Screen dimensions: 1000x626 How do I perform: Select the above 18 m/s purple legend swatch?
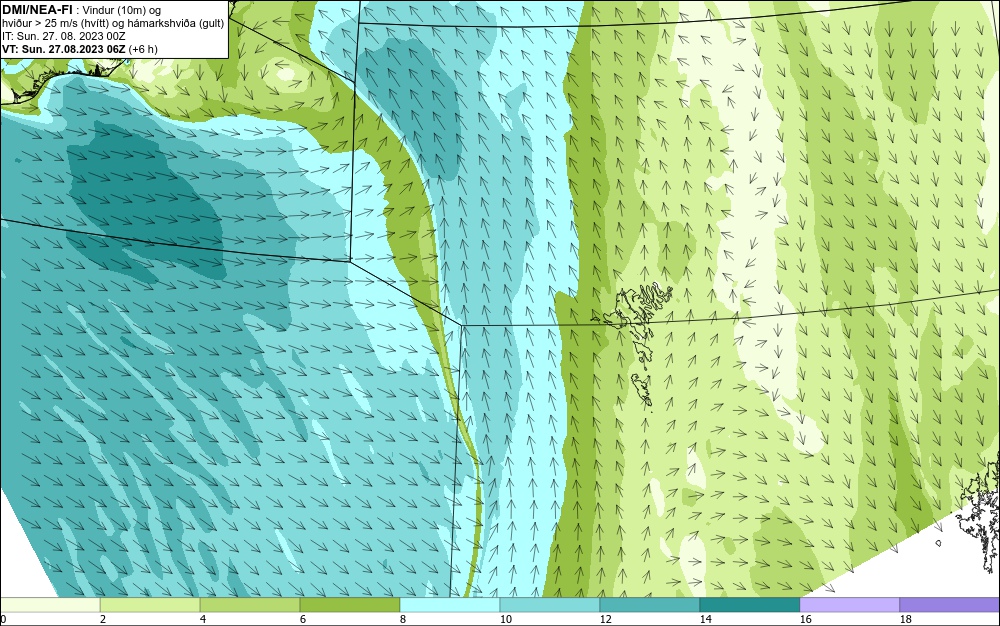pos(950,604)
